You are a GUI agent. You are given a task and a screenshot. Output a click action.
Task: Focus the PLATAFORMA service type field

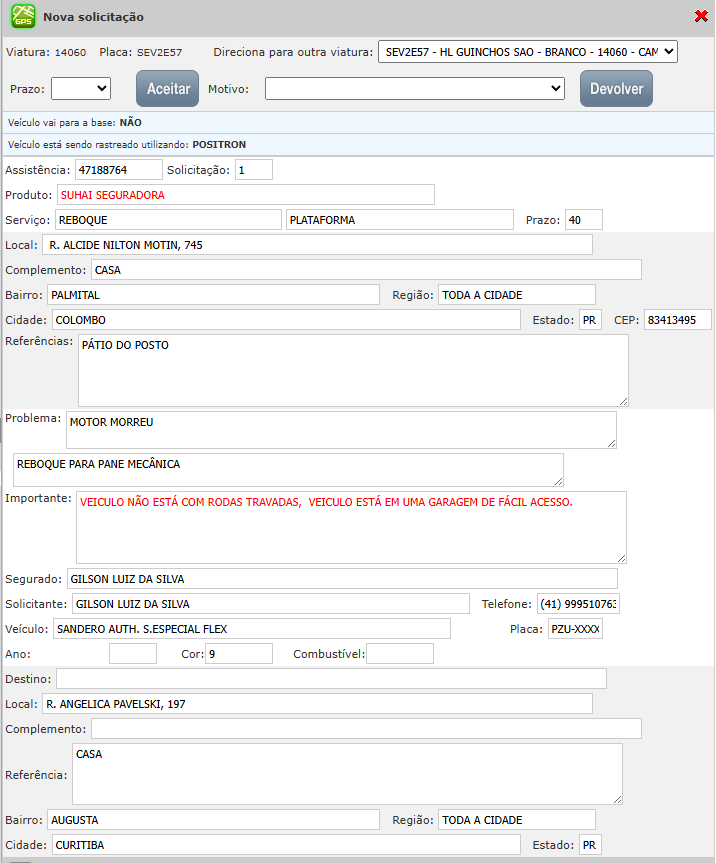399,220
